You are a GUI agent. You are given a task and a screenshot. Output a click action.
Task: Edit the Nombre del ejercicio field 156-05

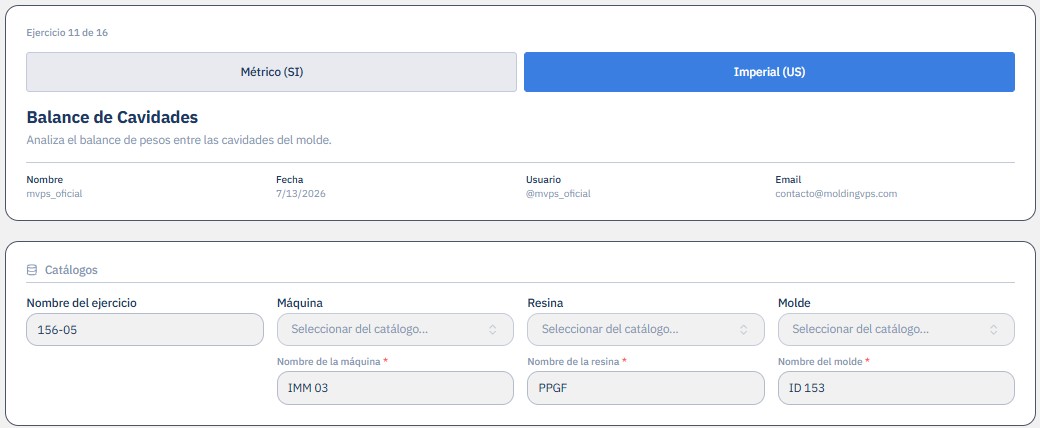click(x=145, y=329)
